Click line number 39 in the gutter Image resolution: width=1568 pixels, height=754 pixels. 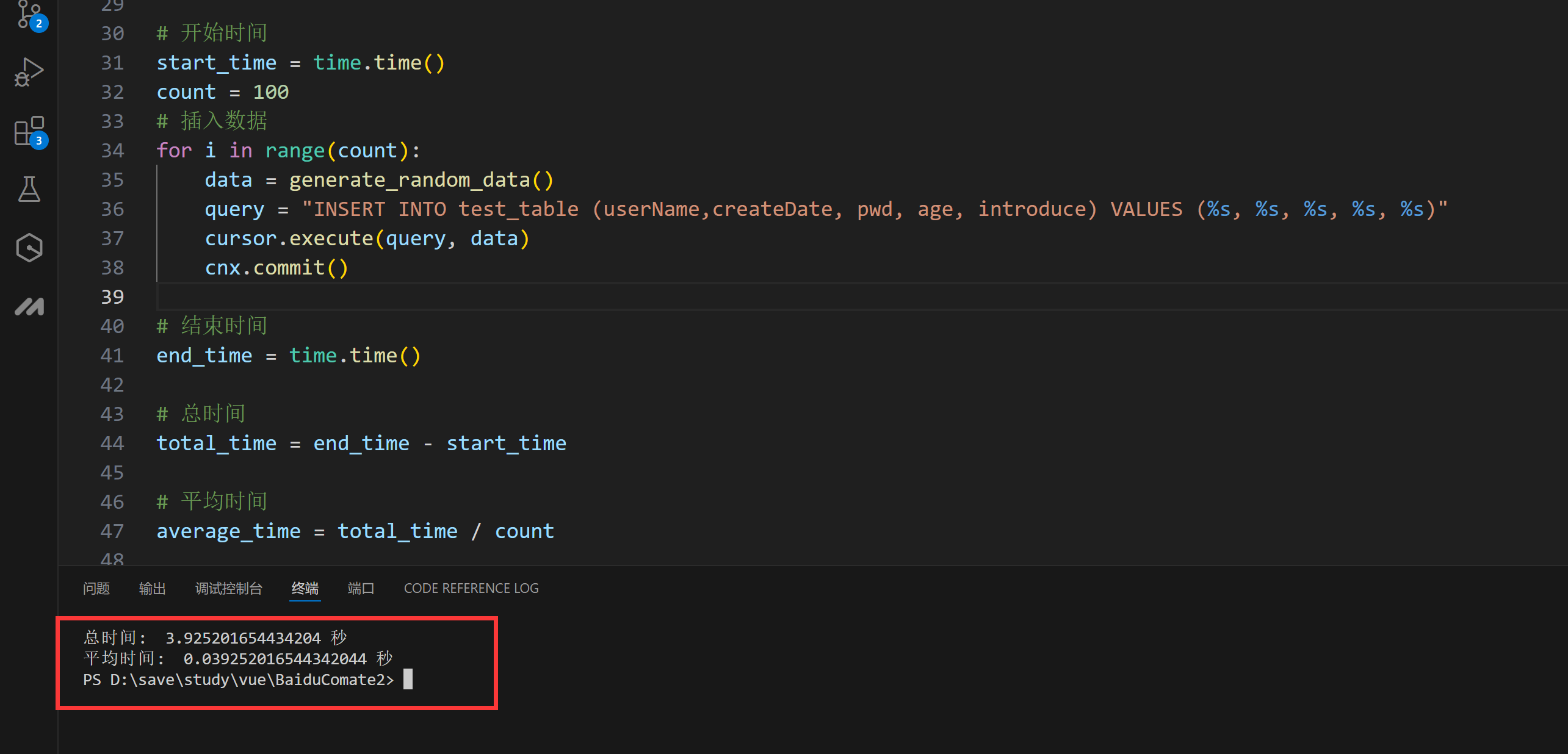tap(112, 297)
